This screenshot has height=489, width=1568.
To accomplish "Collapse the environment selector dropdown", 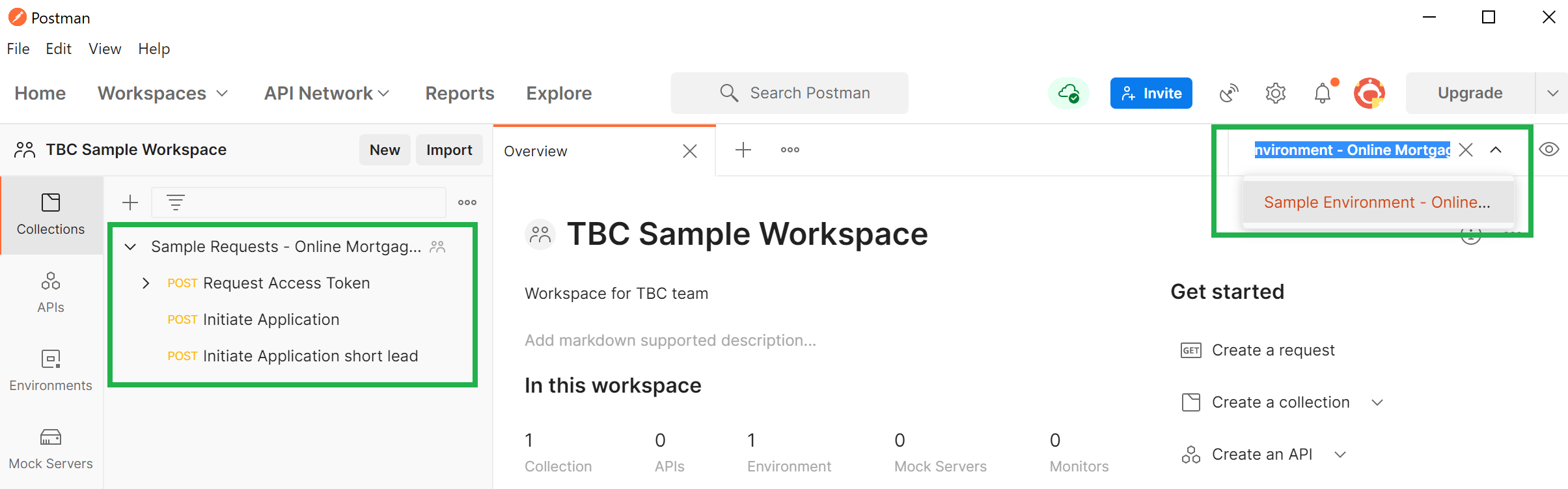I will tap(1496, 150).
